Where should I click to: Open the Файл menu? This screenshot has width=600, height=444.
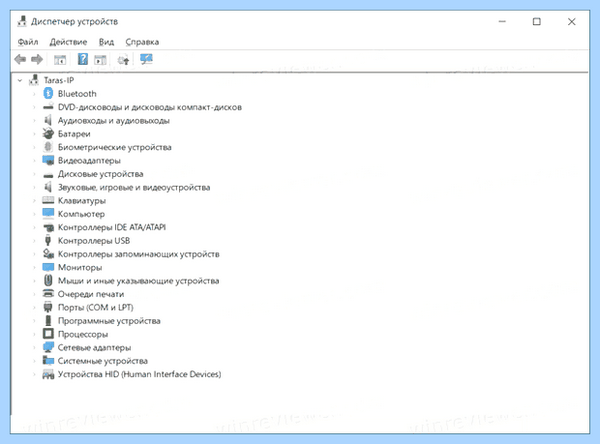28,42
